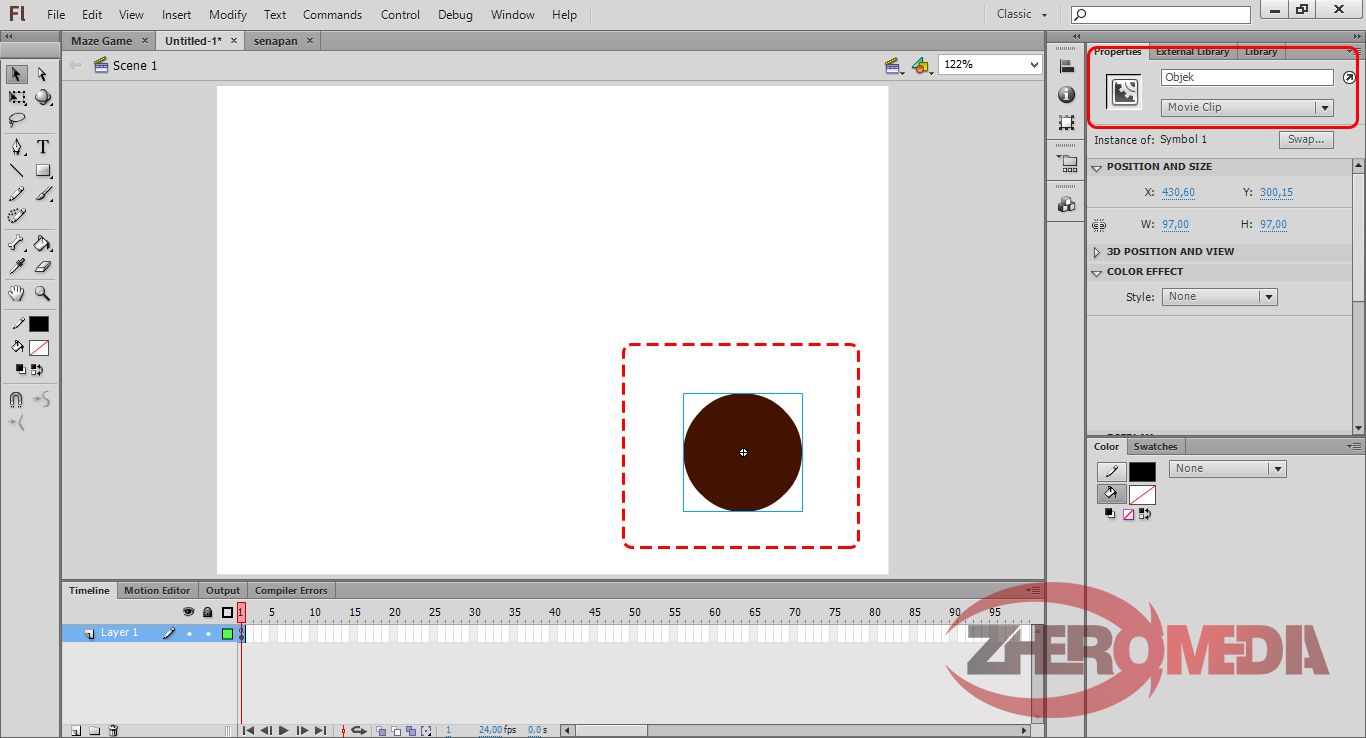Toggle Onion Skin in timeline
This screenshot has width=1366, height=738.
381,731
